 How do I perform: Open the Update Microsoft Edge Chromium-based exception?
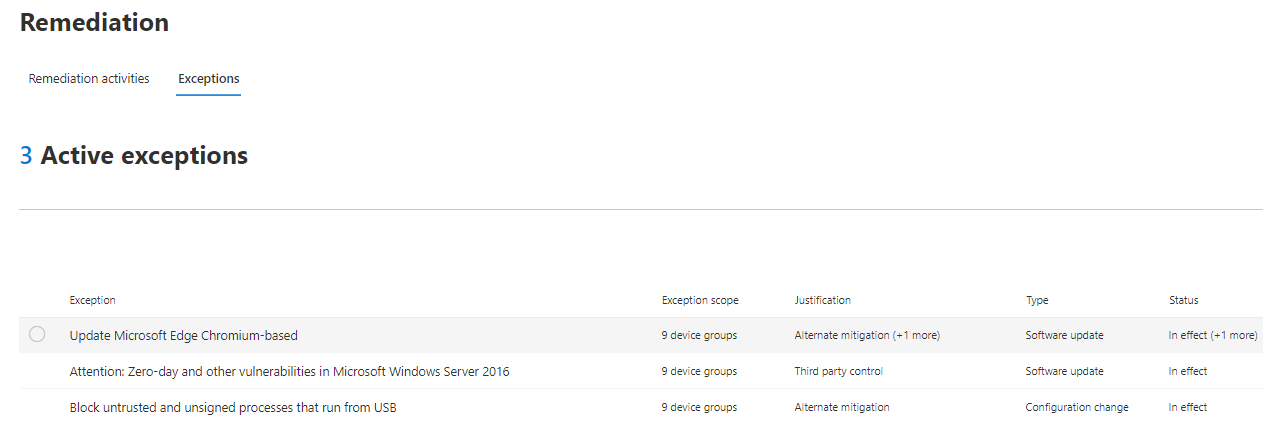(183, 335)
